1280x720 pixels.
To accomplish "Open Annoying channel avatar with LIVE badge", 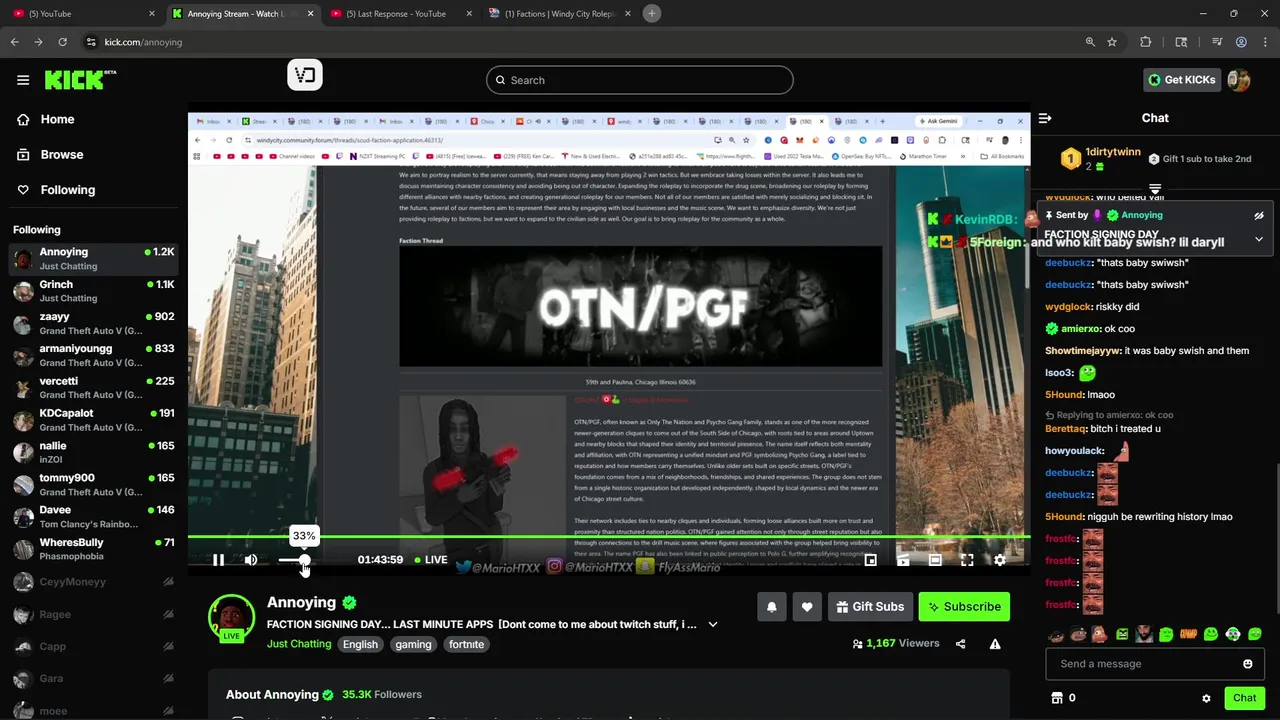I will tap(231, 618).
